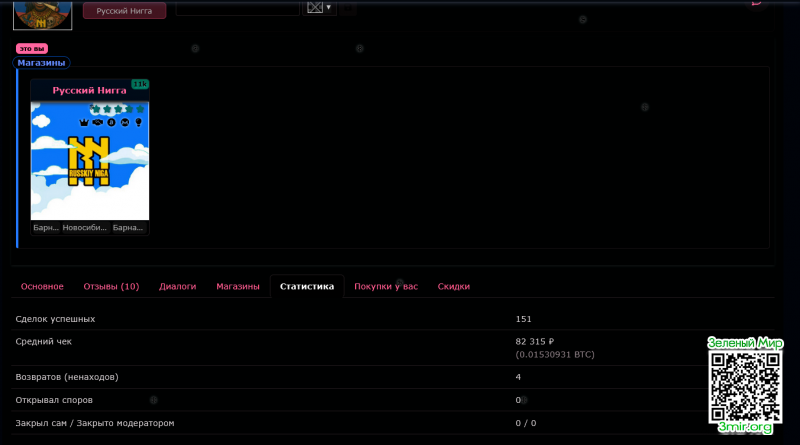The width and height of the screenshot is (800, 445).
Task: Open the Отзывы (10) tab
Action: [x=111, y=286]
